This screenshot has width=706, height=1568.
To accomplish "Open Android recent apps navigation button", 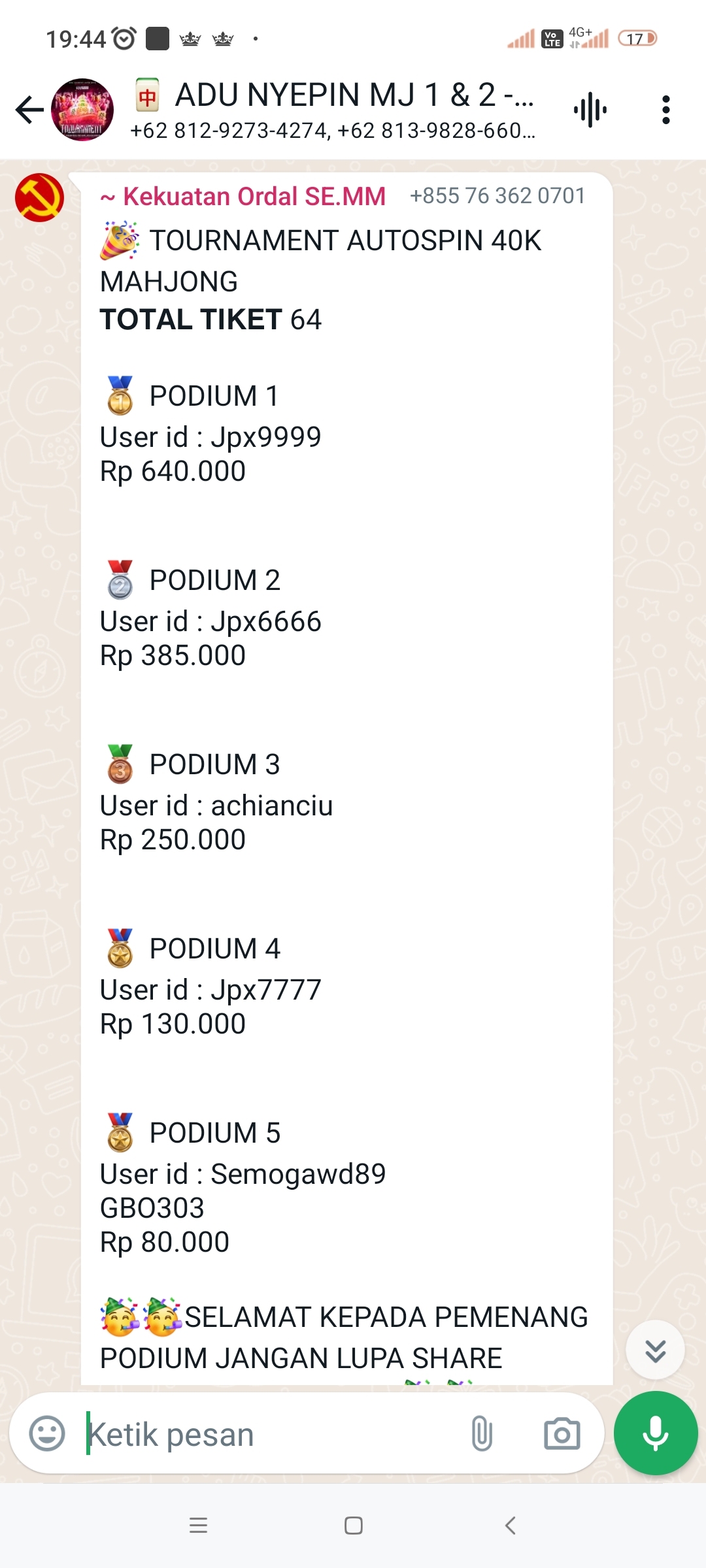I will tap(198, 1526).
